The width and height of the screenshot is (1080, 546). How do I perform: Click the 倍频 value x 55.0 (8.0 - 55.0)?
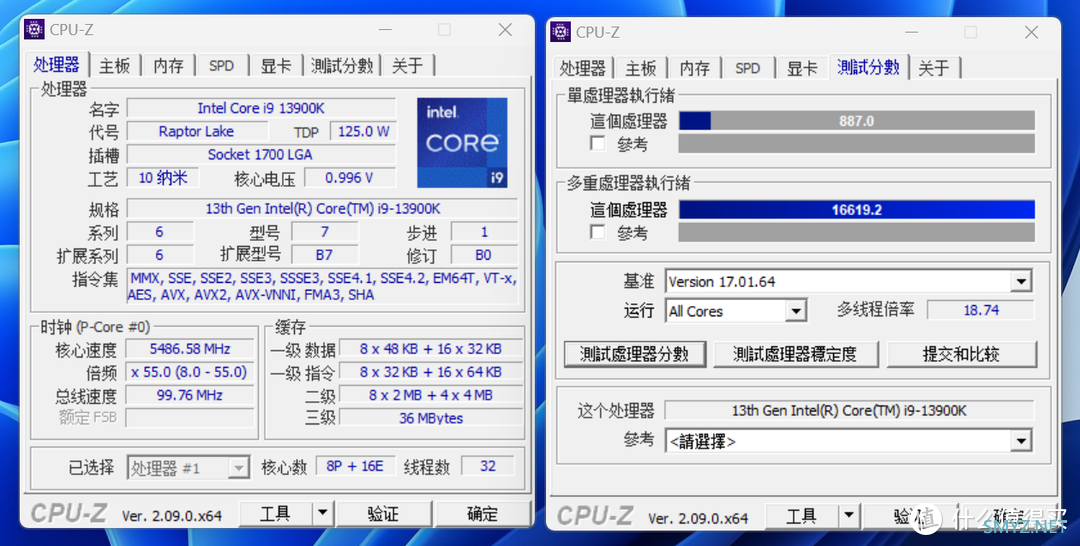[x=190, y=372]
